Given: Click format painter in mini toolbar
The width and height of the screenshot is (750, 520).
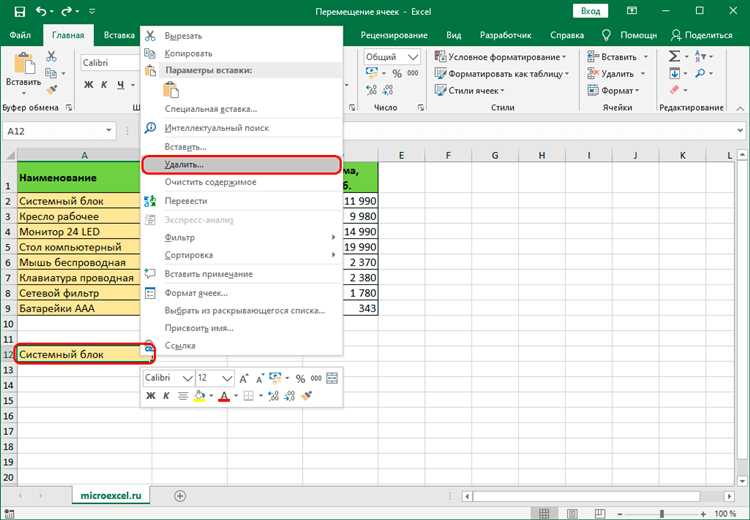Looking at the screenshot, I should point(307,396).
